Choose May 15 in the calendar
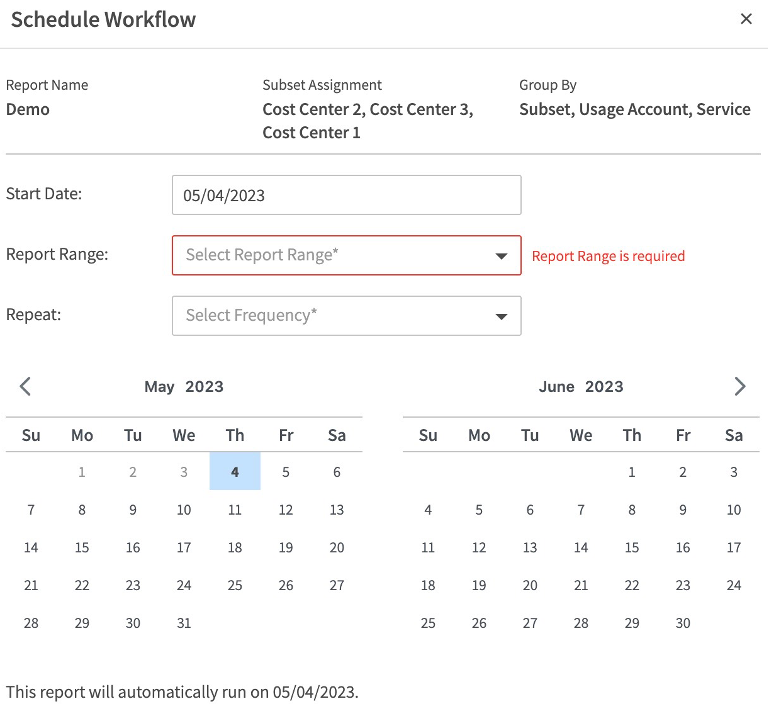This screenshot has height=706, width=768. pos(82,547)
